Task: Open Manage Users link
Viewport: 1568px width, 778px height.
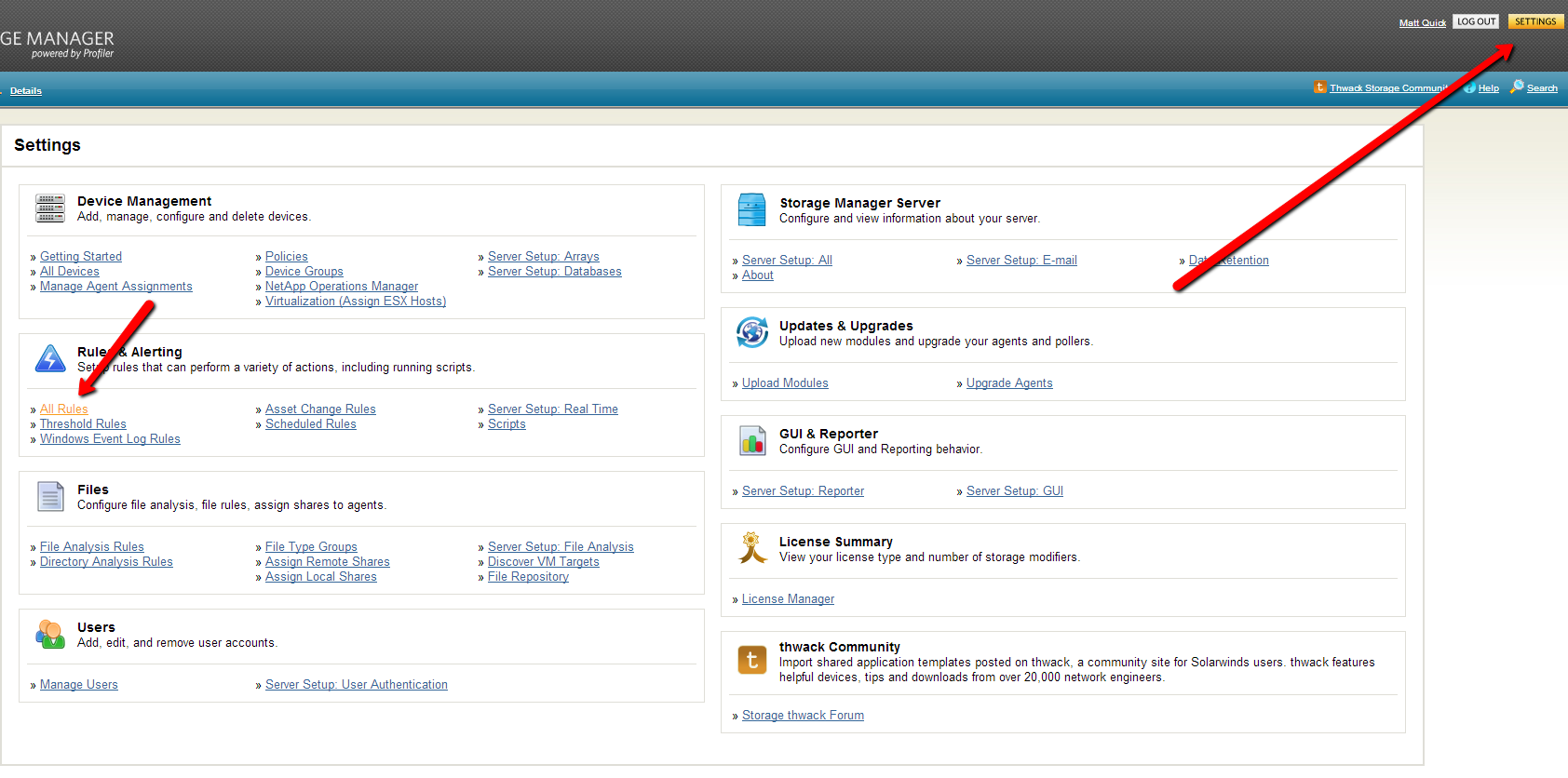Action: (x=79, y=685)
